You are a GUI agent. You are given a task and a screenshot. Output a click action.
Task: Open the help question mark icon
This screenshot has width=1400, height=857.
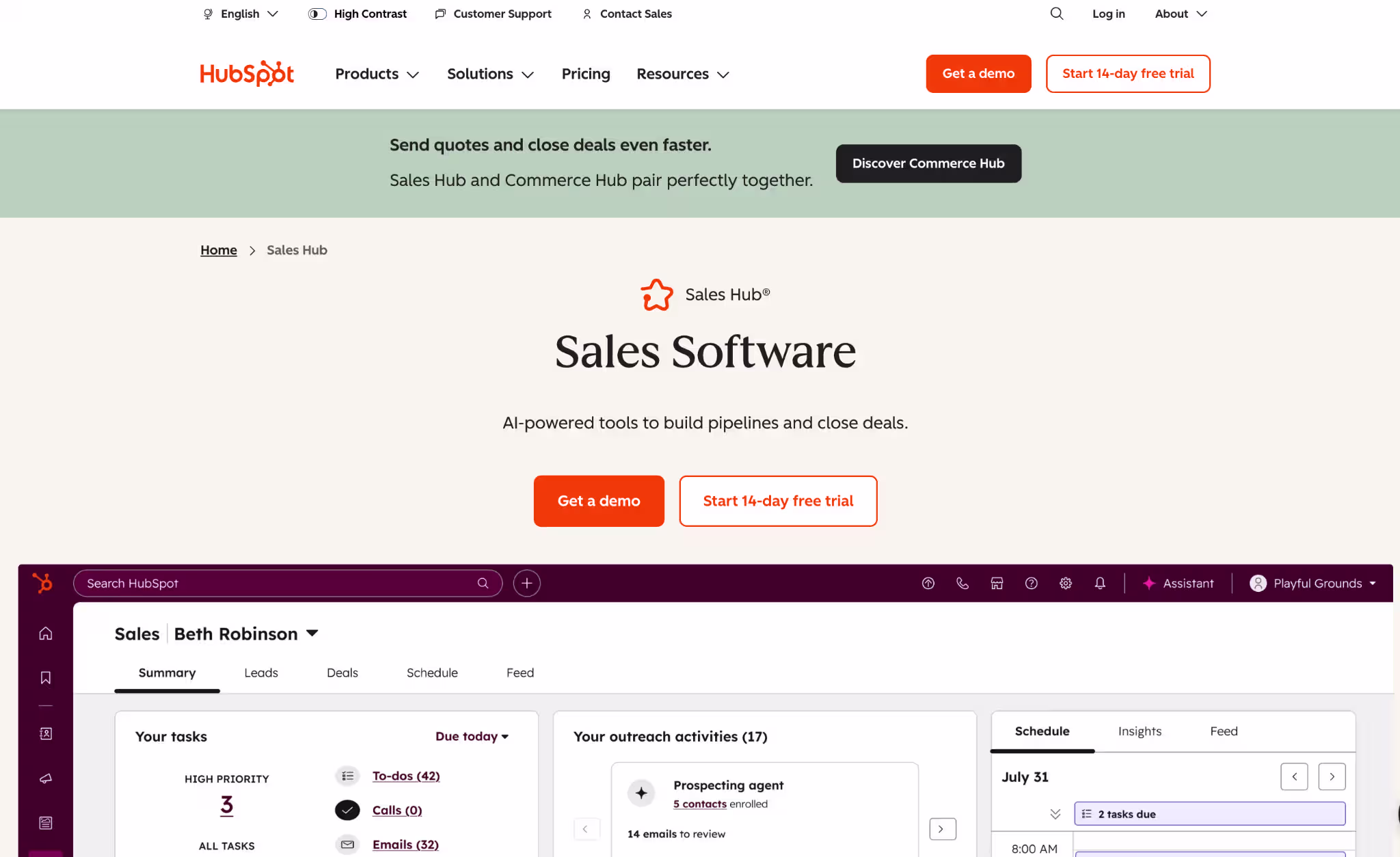(1031, 583)
